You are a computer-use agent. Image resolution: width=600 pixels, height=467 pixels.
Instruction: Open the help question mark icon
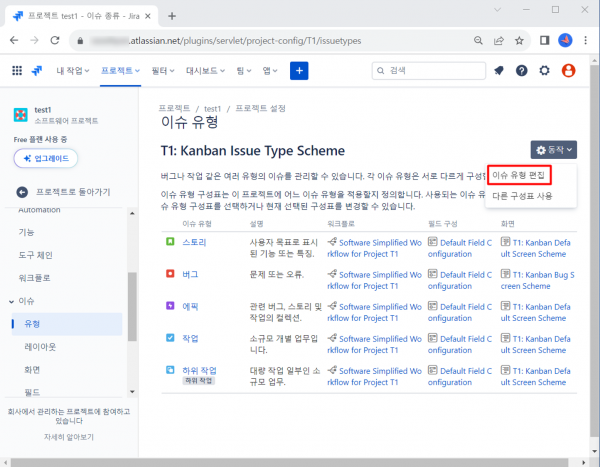pos(521,70)
